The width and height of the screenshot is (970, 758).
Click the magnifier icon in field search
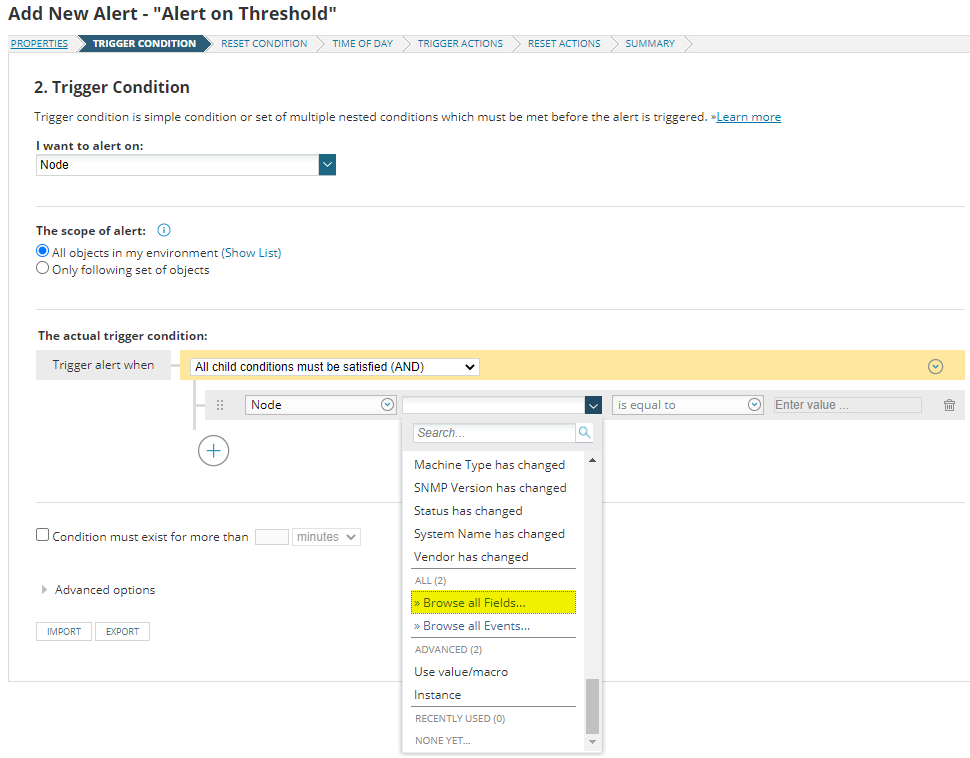pos(584,433)
